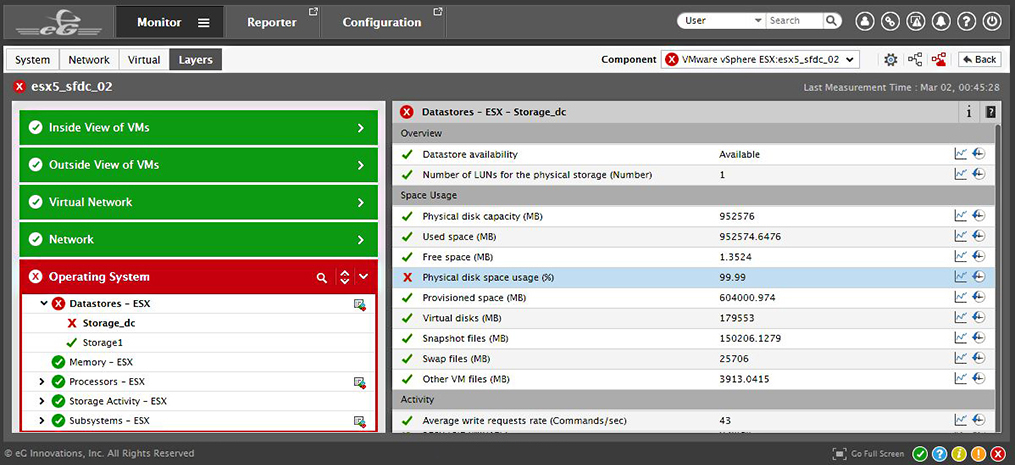Open the Configuration module
Image resolution: width=1015 pixels, height=465 pixels.
(382, 22)
